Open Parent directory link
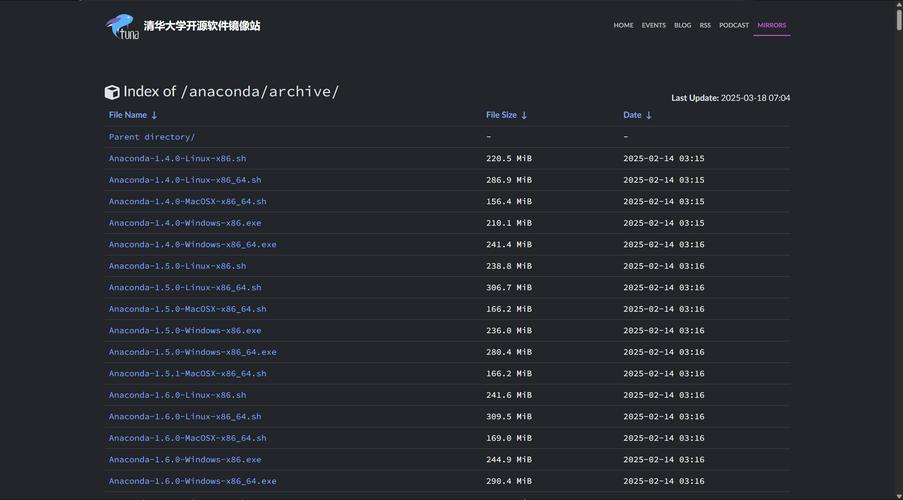 (152, 137)
